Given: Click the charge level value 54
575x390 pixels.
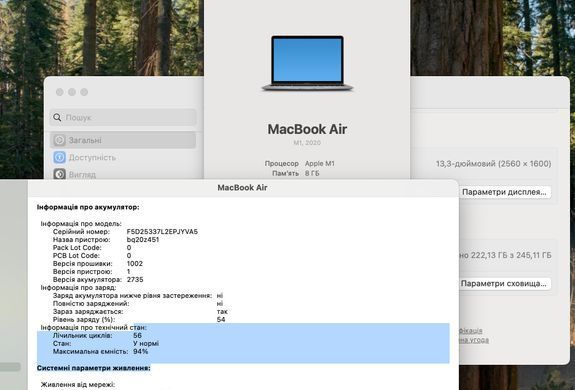Looking at the screenshot, I should pyautogui.click(x=221, y=320).
